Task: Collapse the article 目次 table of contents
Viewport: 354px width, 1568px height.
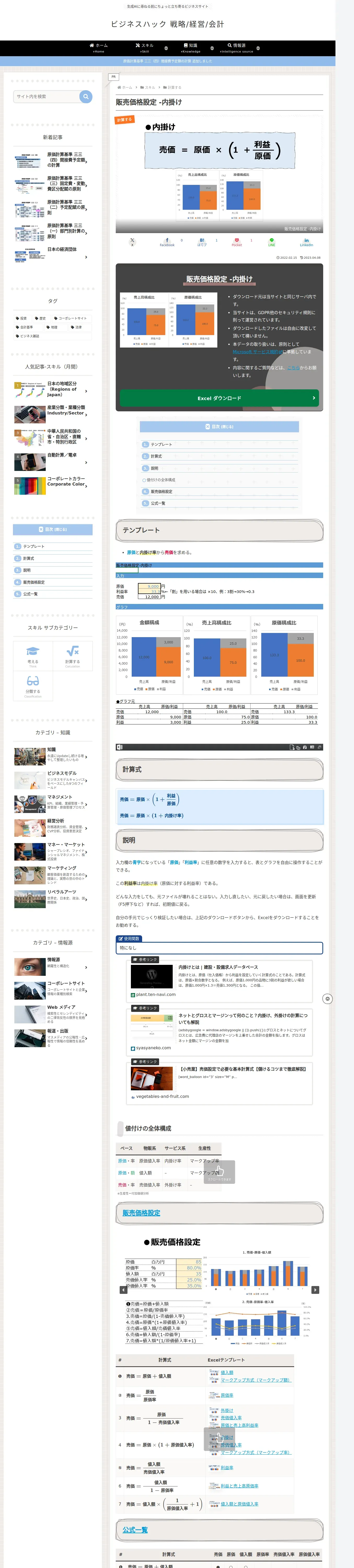Action: [x=219, y=427]
